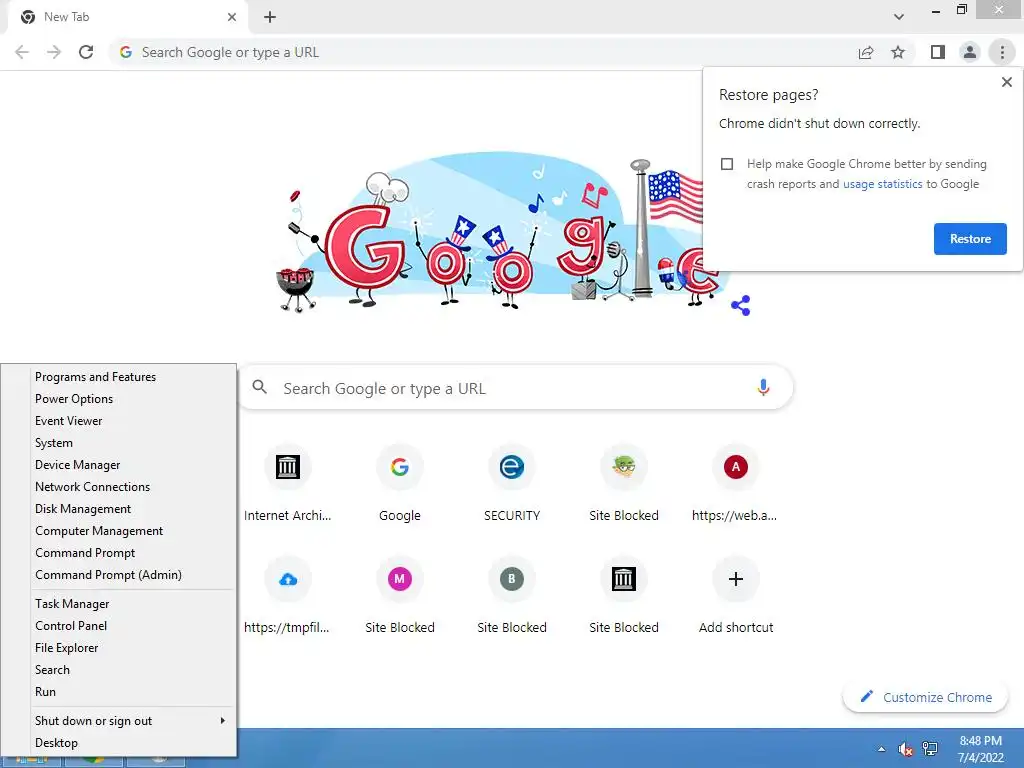Choose Programs and Features
Screen dimensions: 1024x768
(x=118, y=377)
